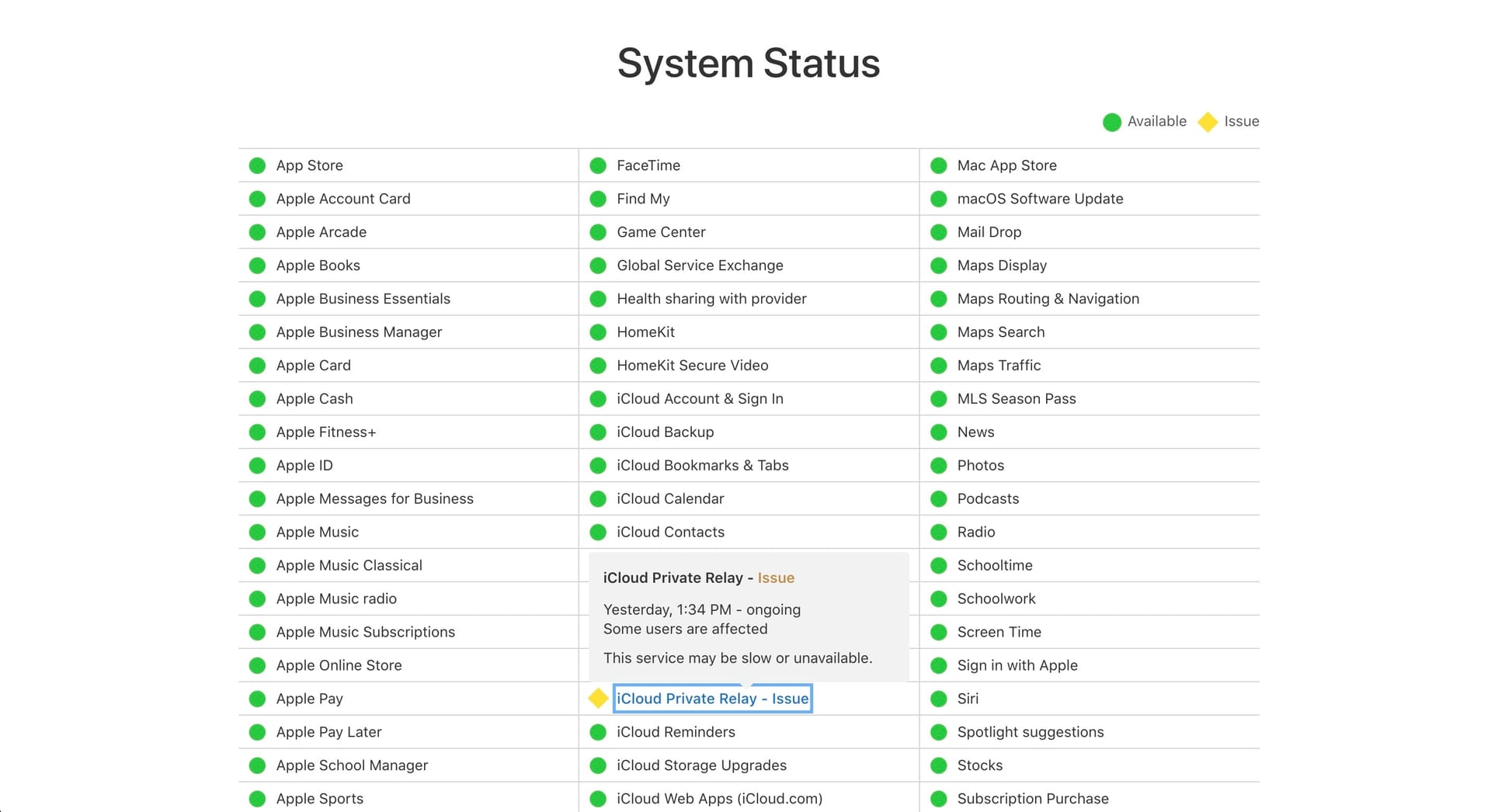Select the iCloud Calendar entry

pos(671,499)
